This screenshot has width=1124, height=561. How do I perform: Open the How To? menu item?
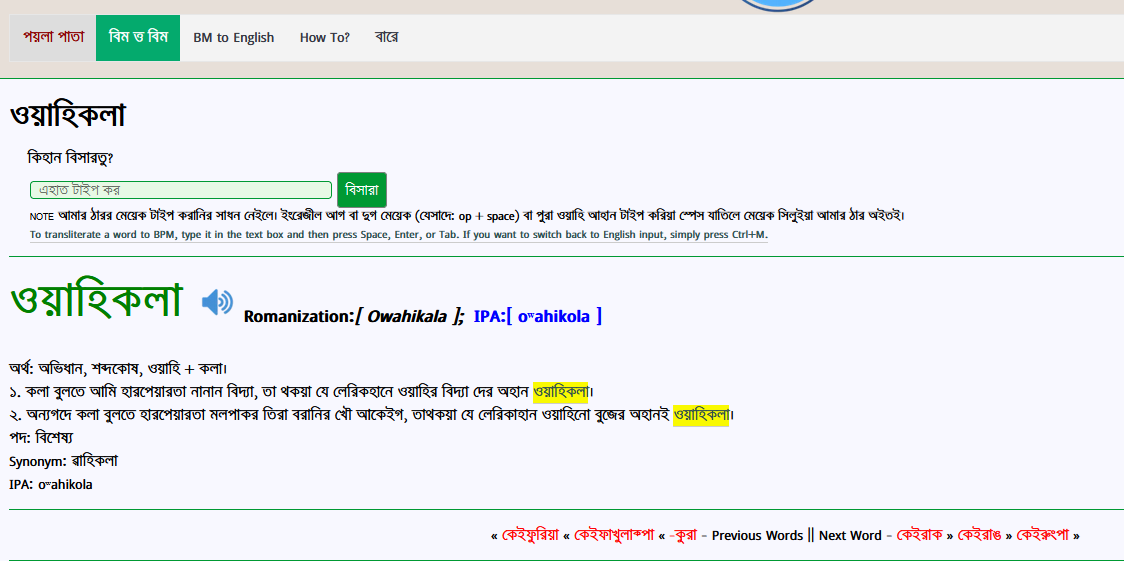pos(325,37)
